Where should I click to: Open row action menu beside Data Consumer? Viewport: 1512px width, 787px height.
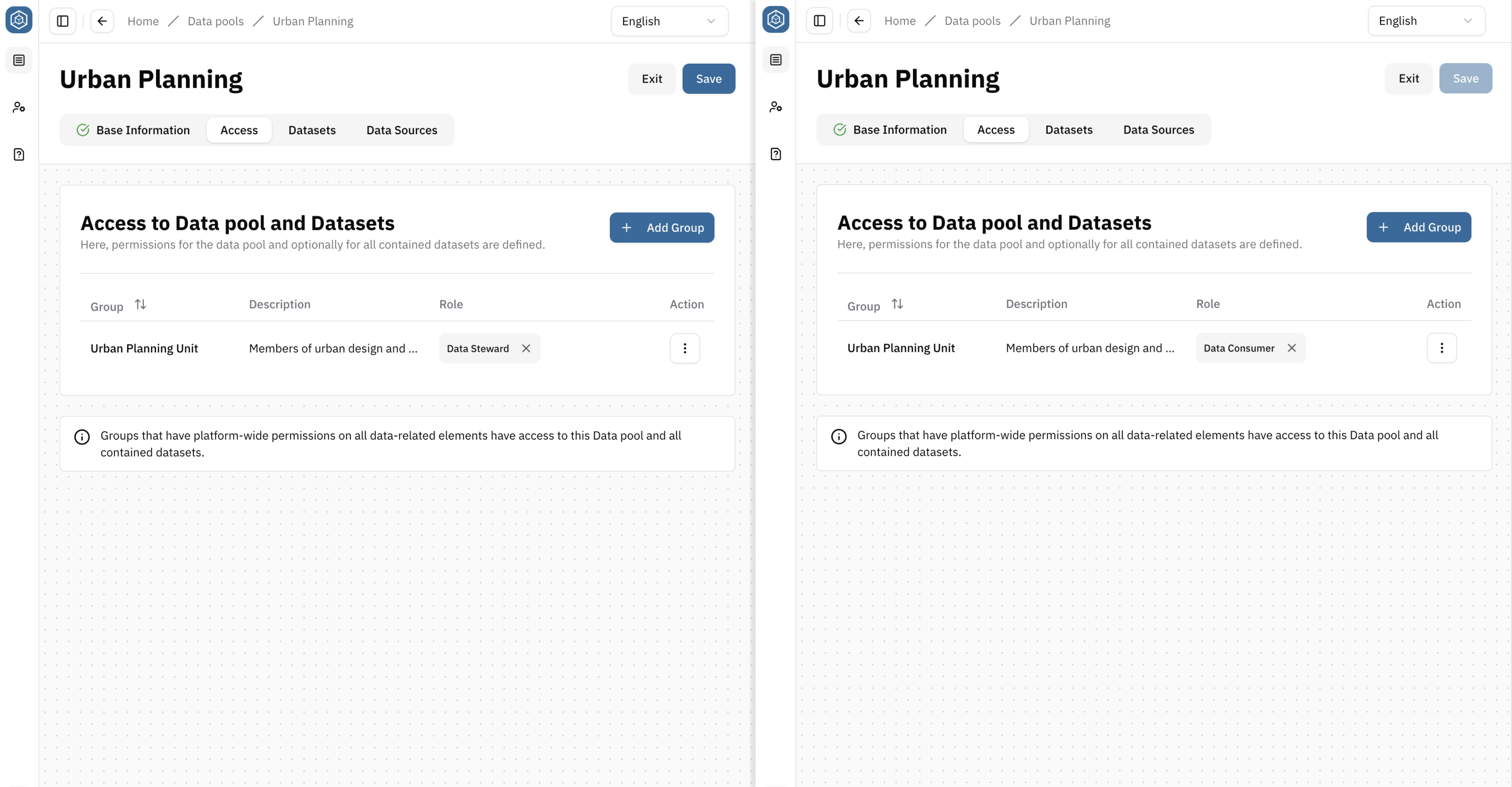coord(1441,348)
